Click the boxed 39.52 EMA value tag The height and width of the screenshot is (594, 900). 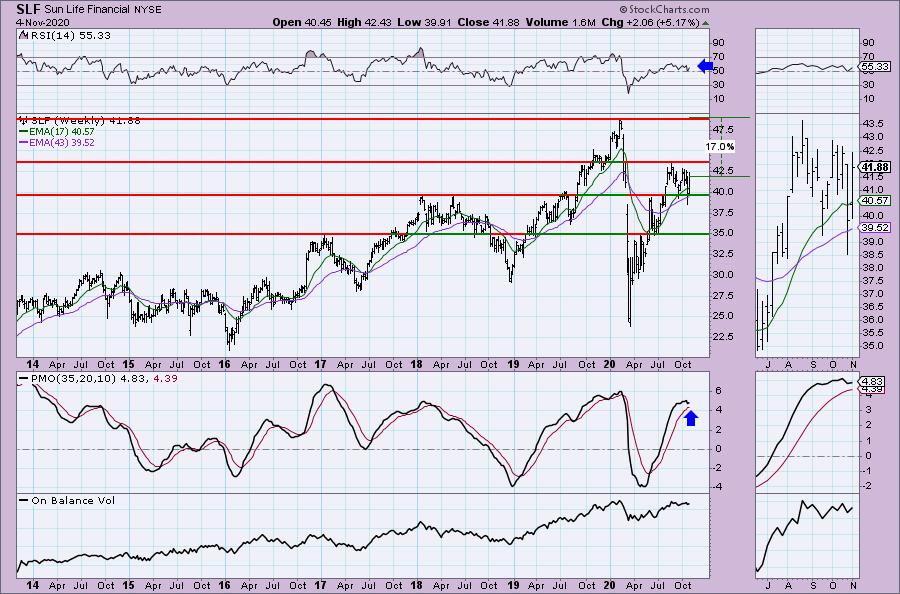click(875, 227)
